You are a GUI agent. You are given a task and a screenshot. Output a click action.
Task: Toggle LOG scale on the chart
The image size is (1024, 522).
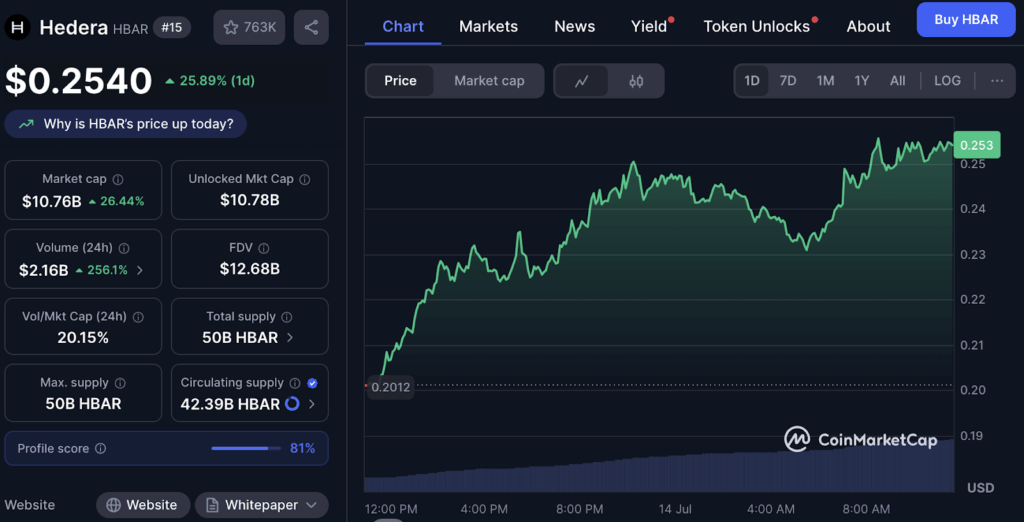[x=947, y=81]
